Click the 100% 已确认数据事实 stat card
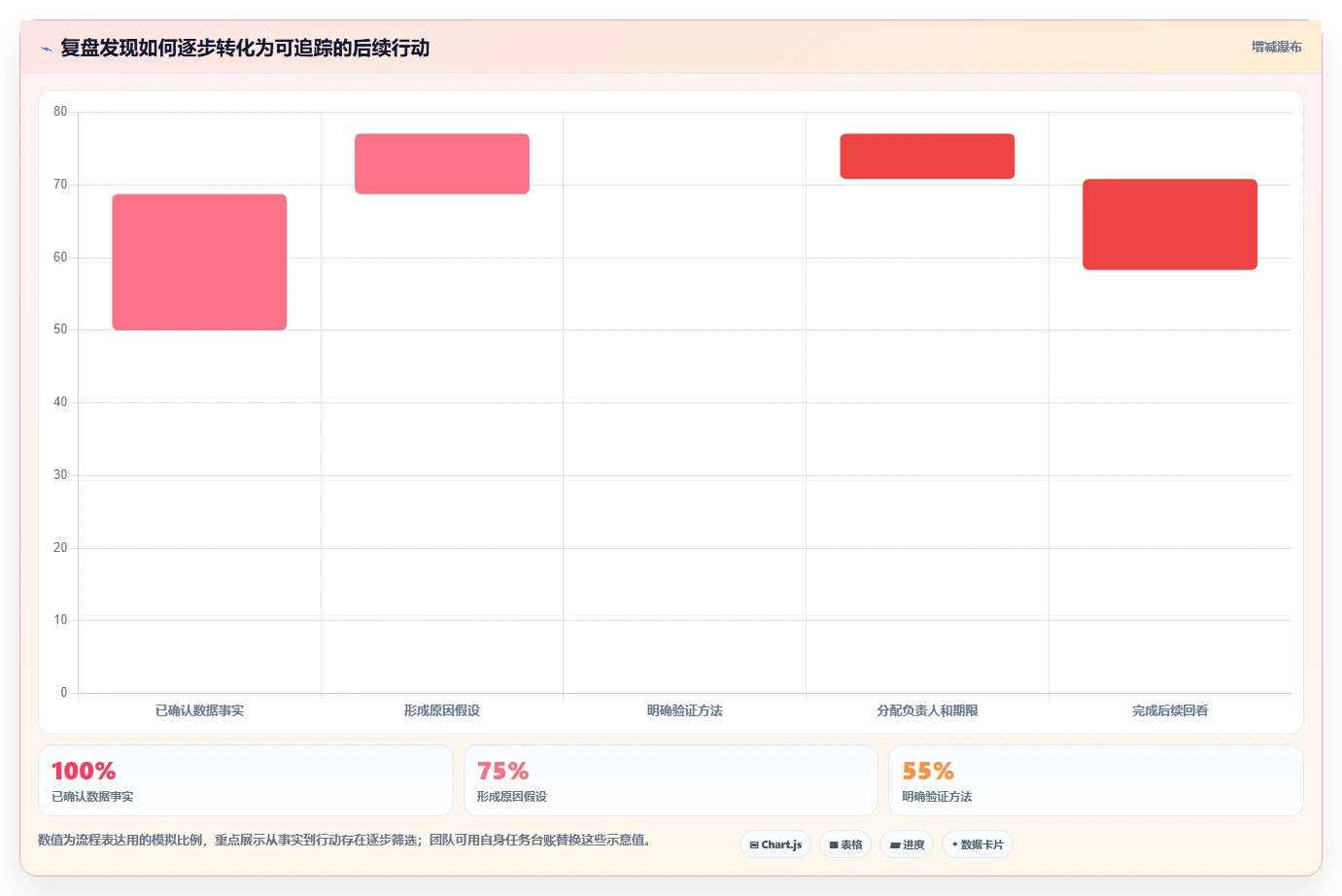 coord(246,780)
